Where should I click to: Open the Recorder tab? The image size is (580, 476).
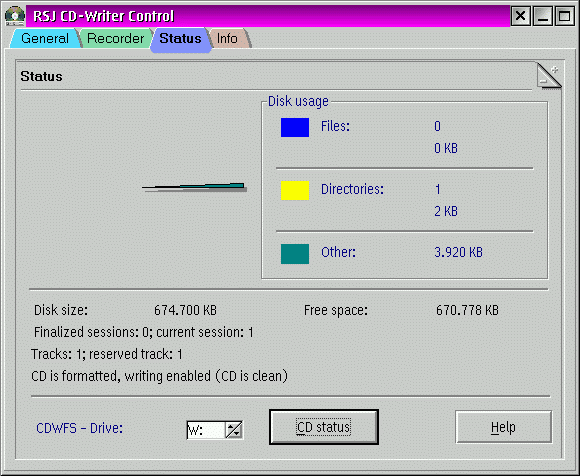pyautogui.click(x=115, y=38)
